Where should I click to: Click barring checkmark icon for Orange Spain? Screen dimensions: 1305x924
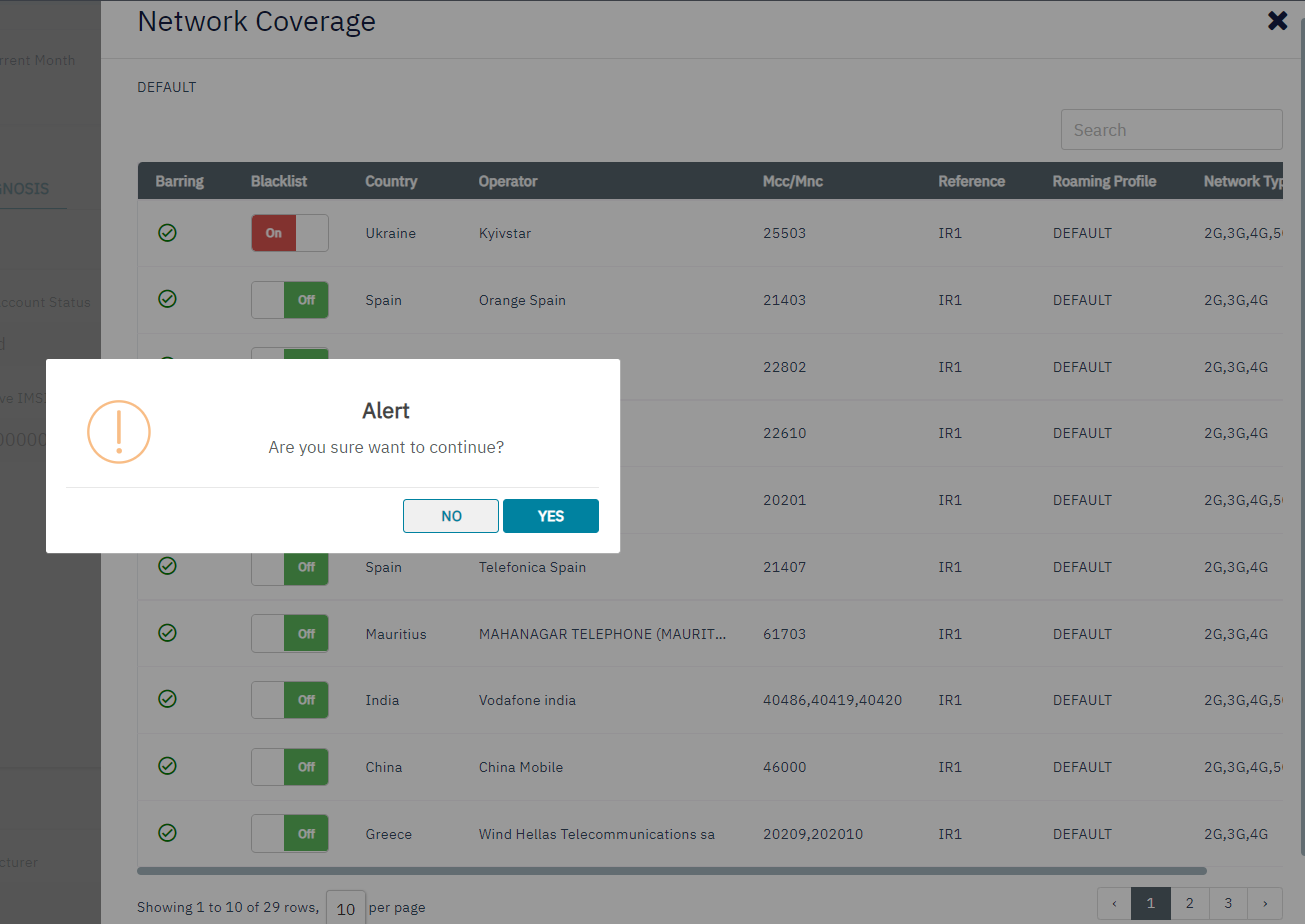click(x=168, y=299)
